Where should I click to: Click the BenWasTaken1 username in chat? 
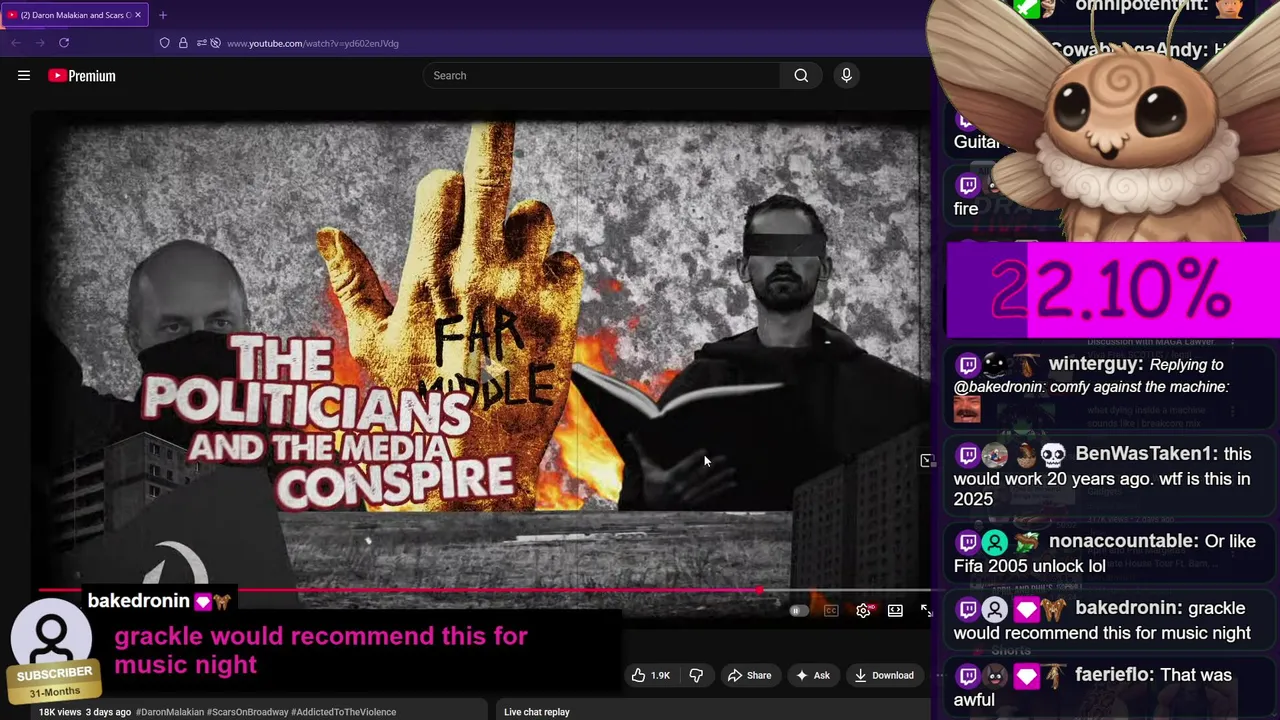click(x=1145, y=454)
